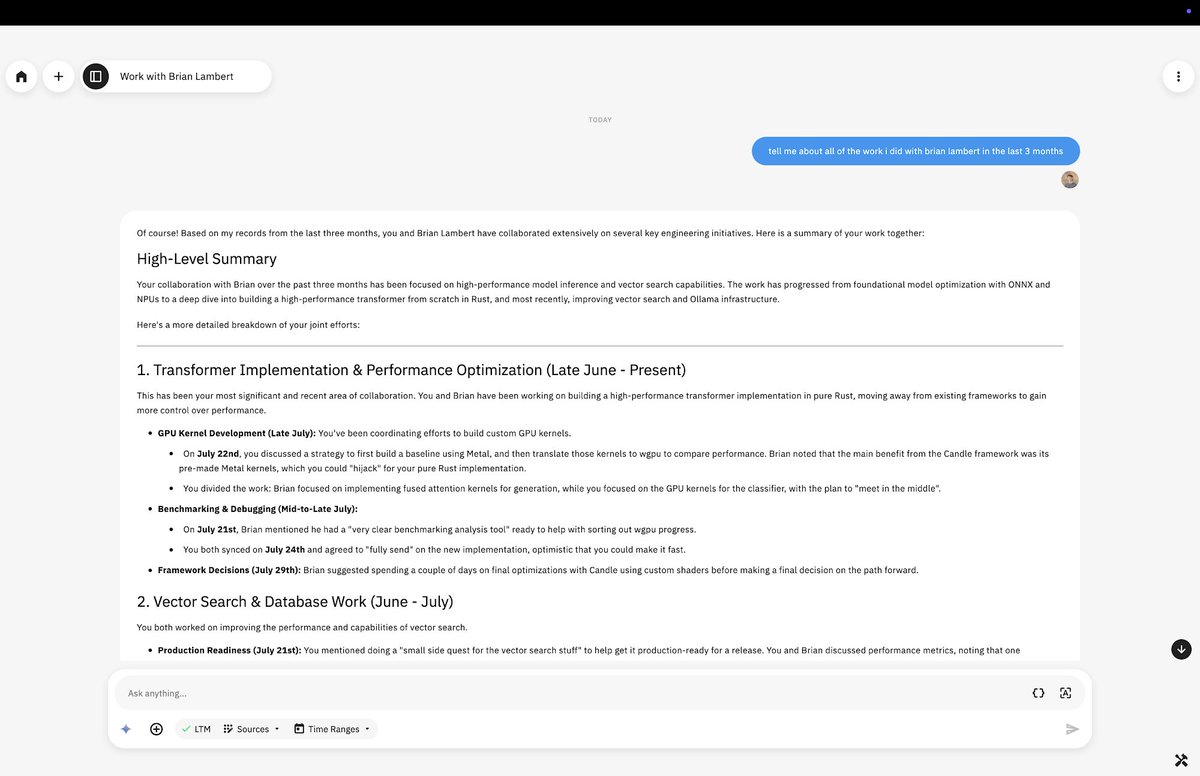Select the code snippet braces icon
The width and height of the screenshot is (1200, 776).
(1038, 693)
